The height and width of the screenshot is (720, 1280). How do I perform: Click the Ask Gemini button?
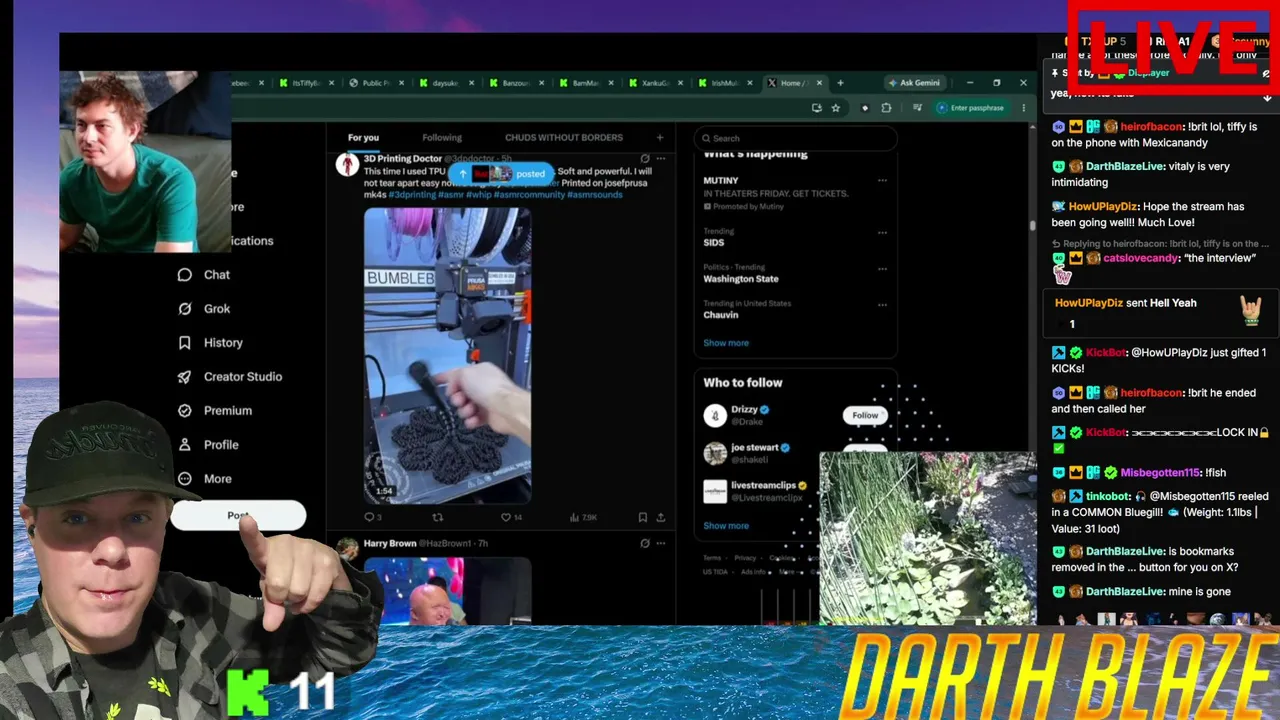[913, 83]
